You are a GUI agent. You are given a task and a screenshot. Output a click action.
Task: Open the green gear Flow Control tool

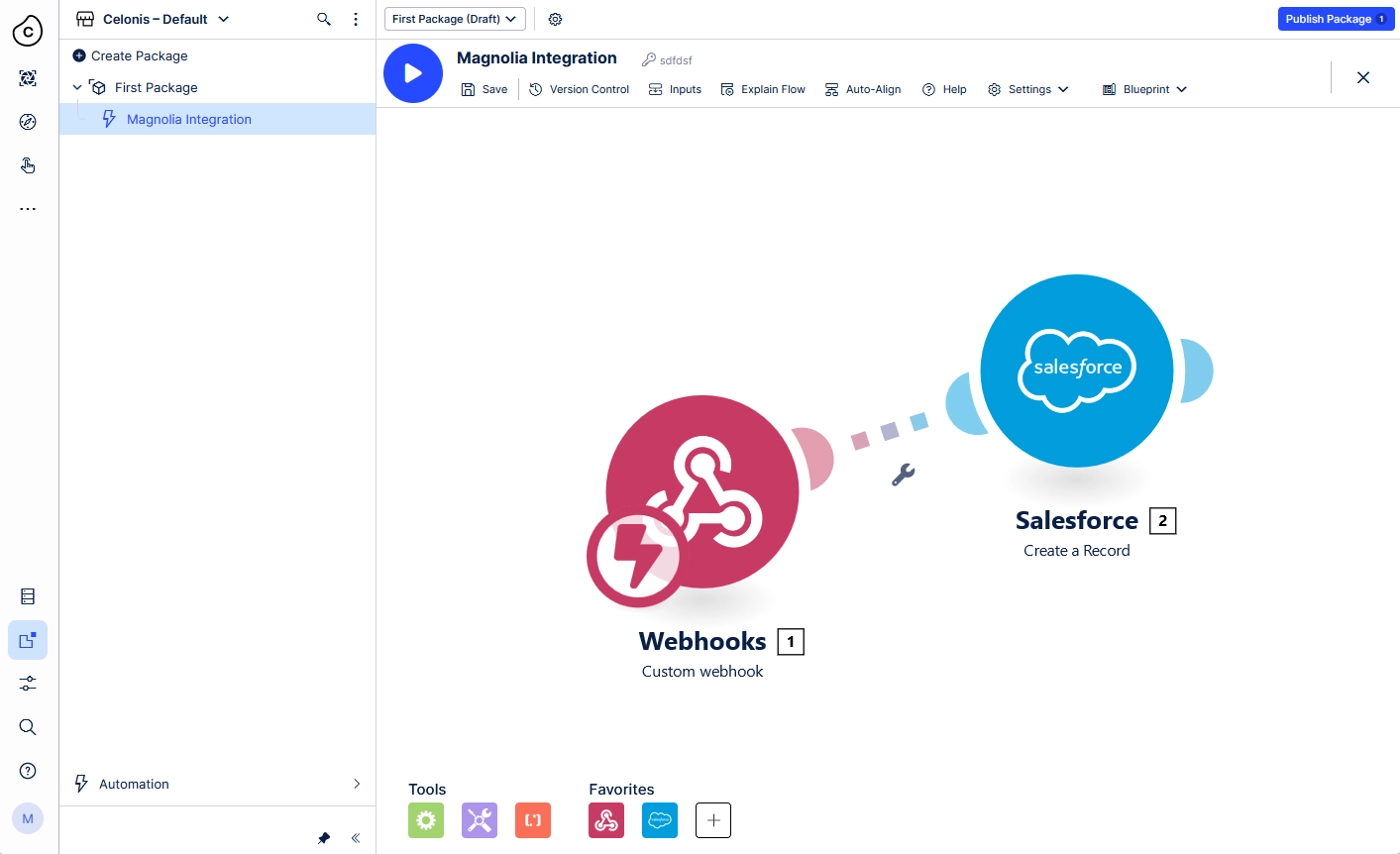point(426,820)
